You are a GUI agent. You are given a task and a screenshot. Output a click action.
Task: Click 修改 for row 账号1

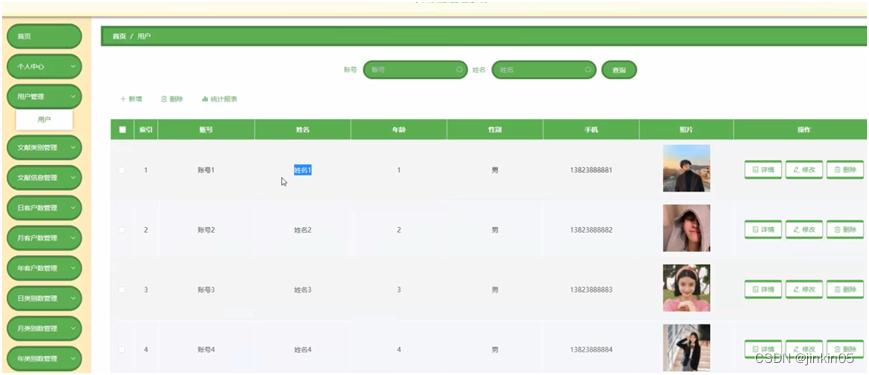point(804,169)
